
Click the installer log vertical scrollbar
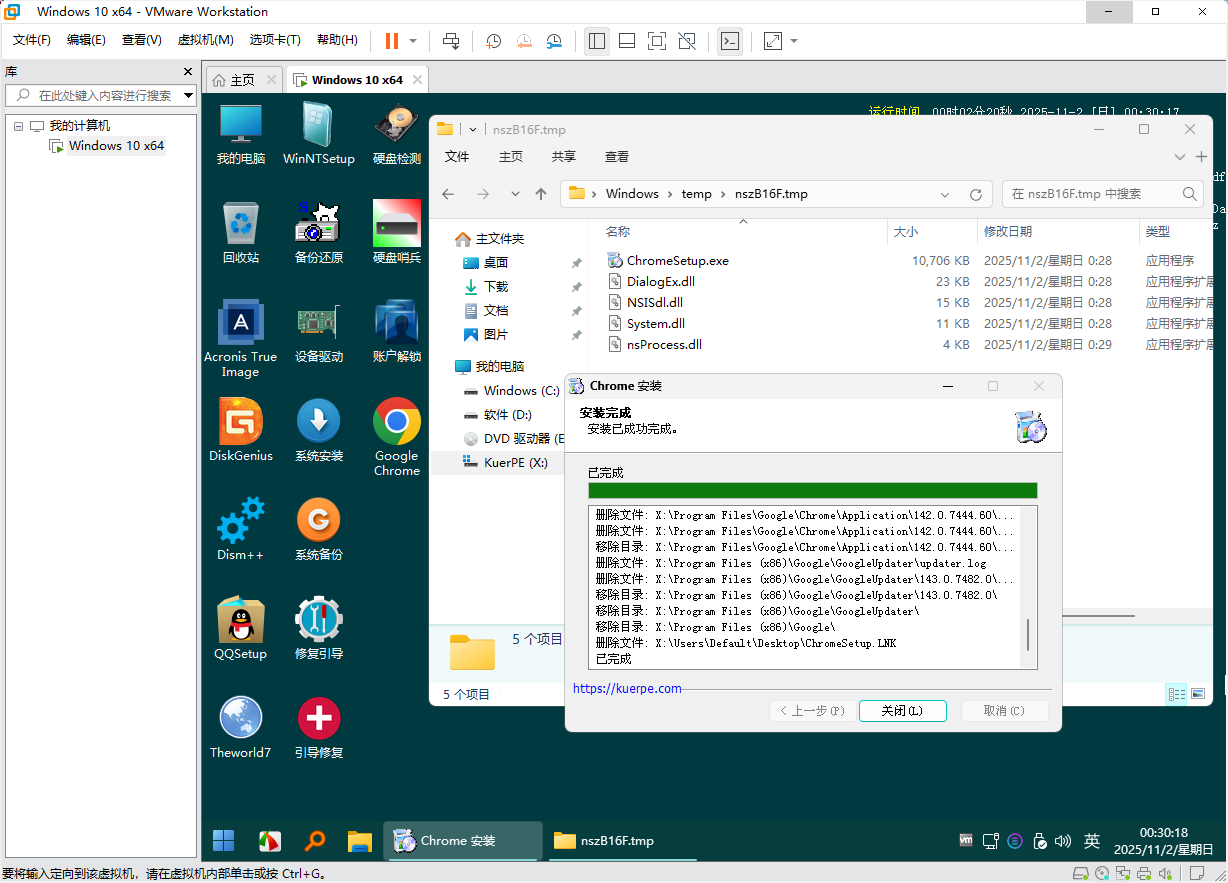[1028, 634]
